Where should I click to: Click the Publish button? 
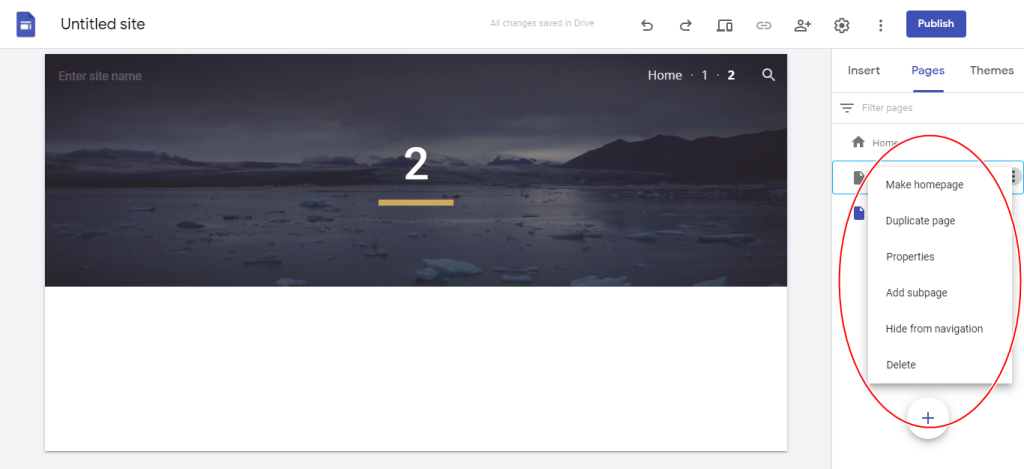coord(936,24)
